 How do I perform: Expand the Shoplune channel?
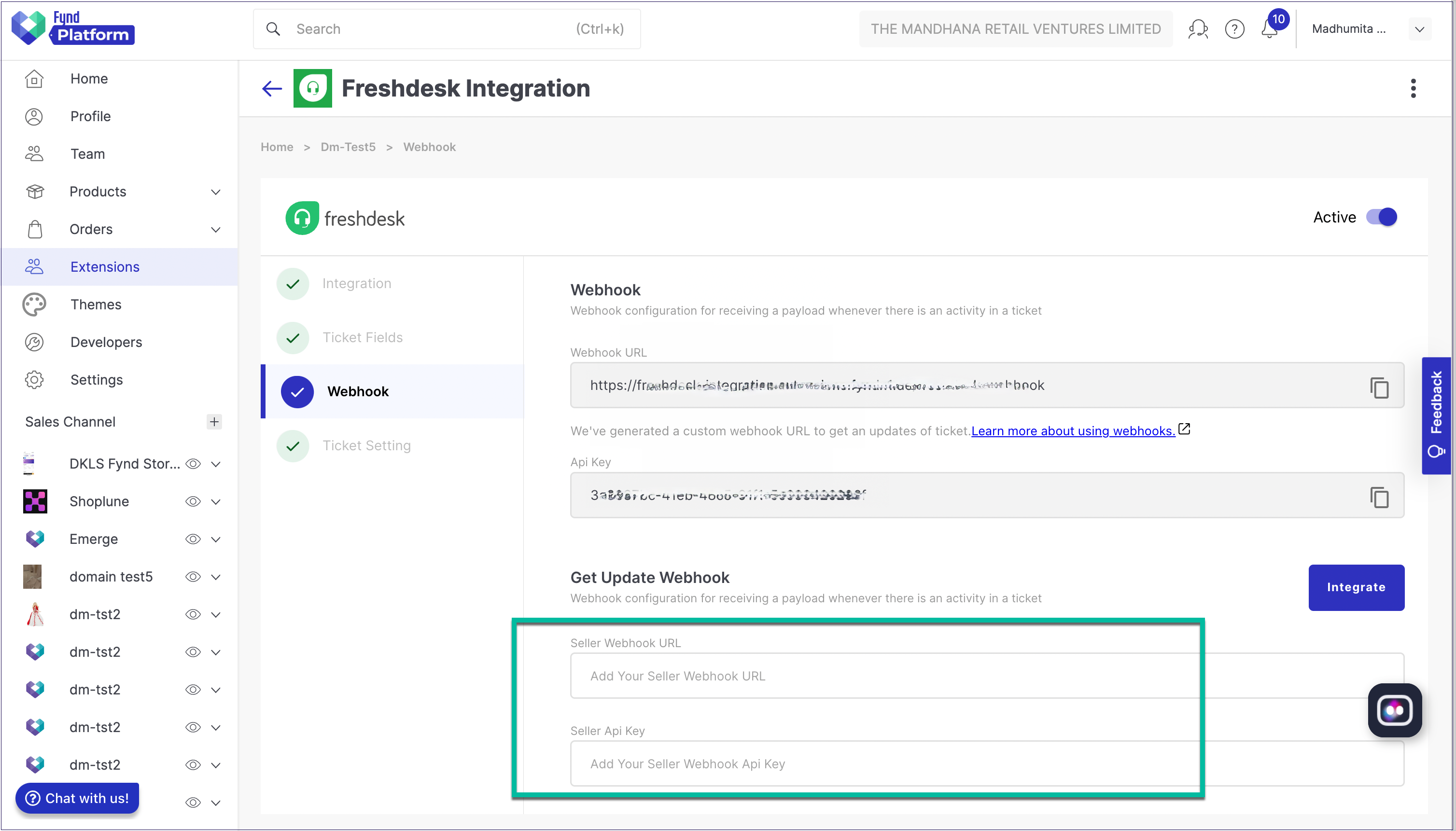coord(216,502)
